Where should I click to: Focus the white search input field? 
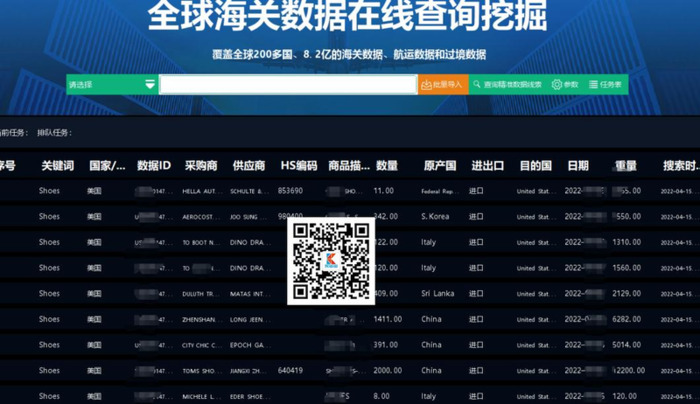pos(288,84)
